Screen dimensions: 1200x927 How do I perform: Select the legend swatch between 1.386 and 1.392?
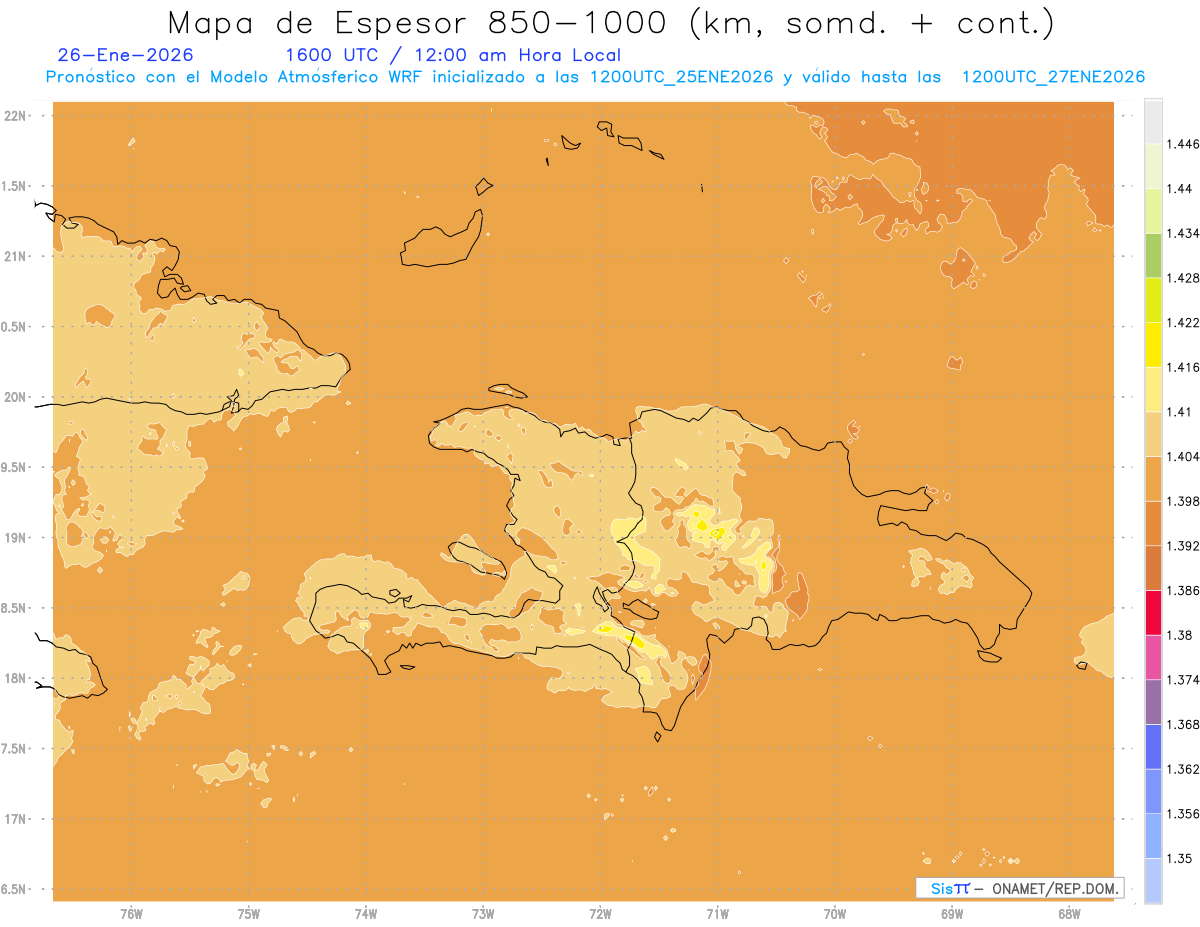pyautogui.click(x=1153, y=568)
